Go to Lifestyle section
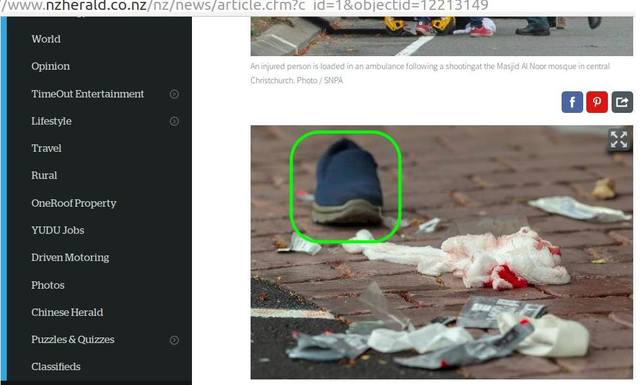640x385 pixels. point(51,121)
